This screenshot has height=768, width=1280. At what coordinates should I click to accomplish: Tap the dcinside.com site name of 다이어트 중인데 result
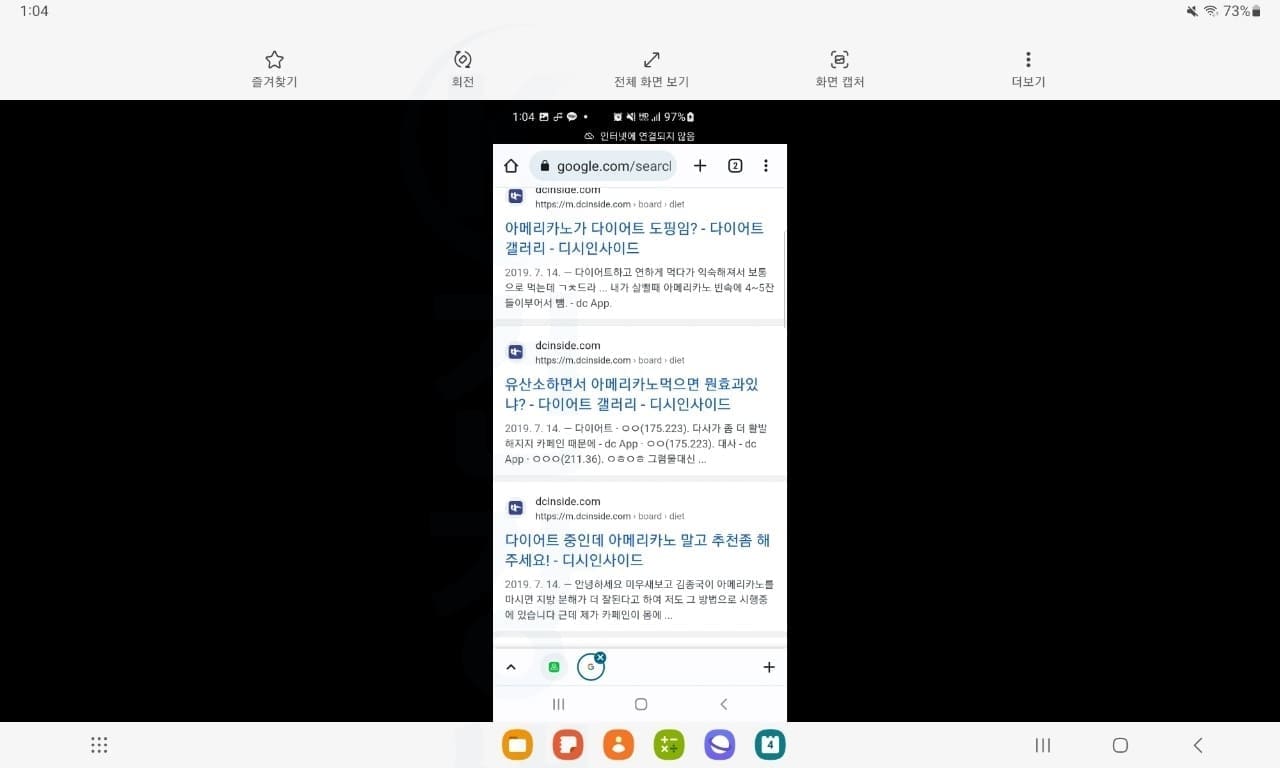tap(568, 502)
